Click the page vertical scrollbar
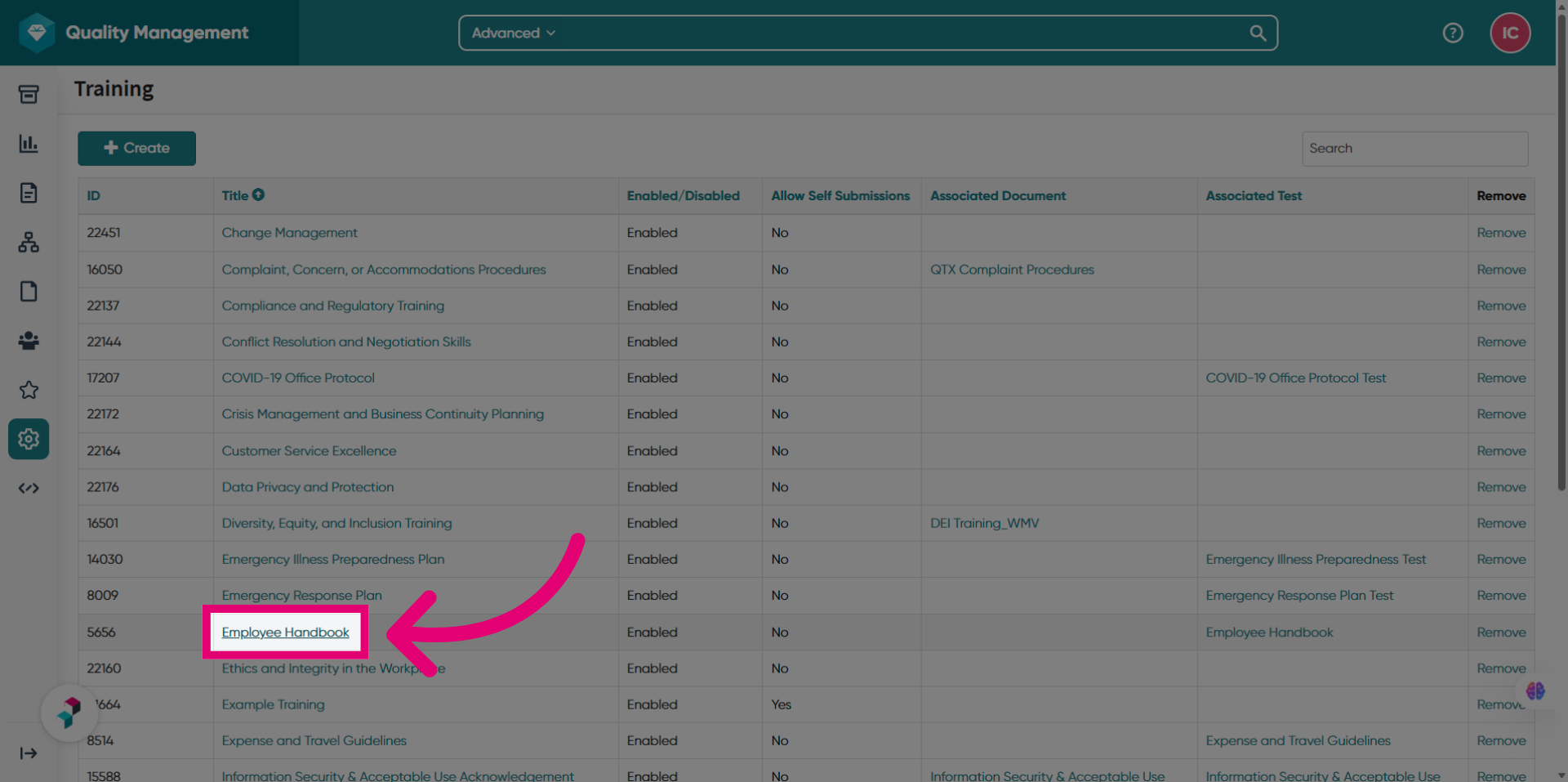Viewport: 1568px width, 782px height. click(1561, 245)
